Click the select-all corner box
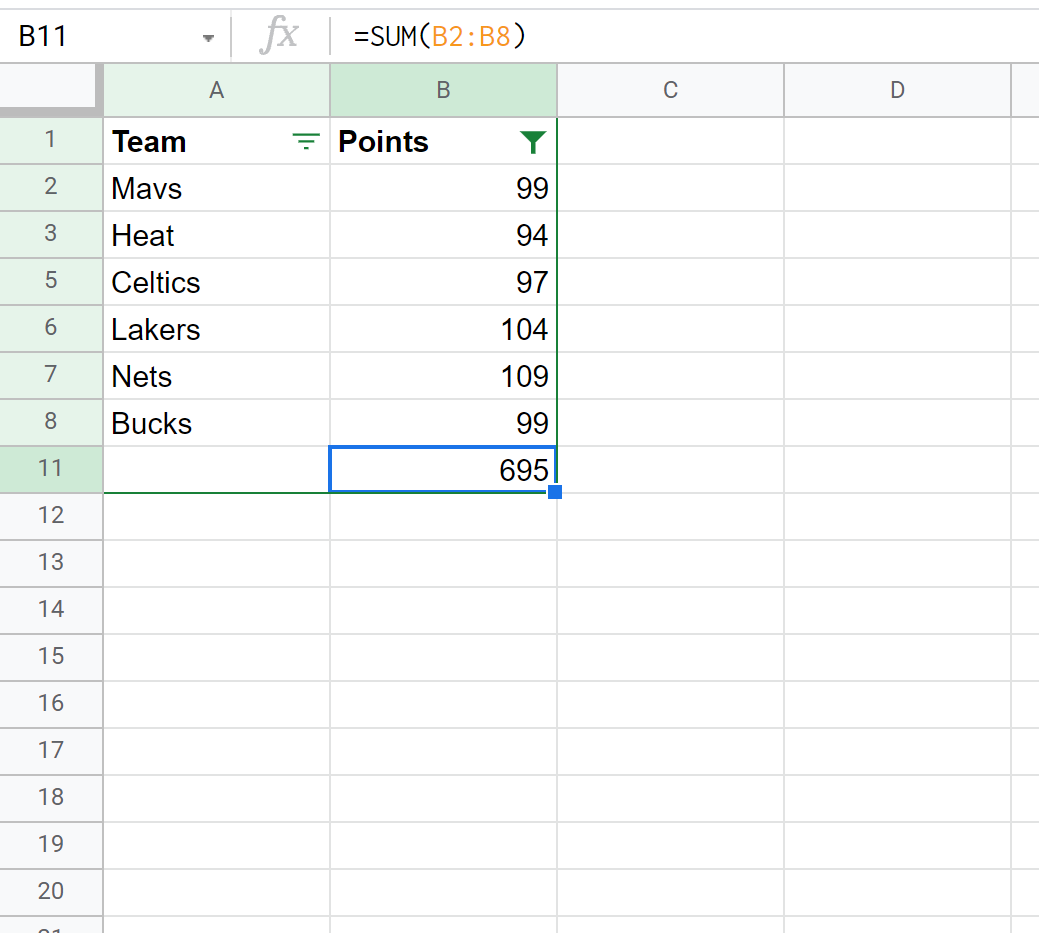 [51, 90]
